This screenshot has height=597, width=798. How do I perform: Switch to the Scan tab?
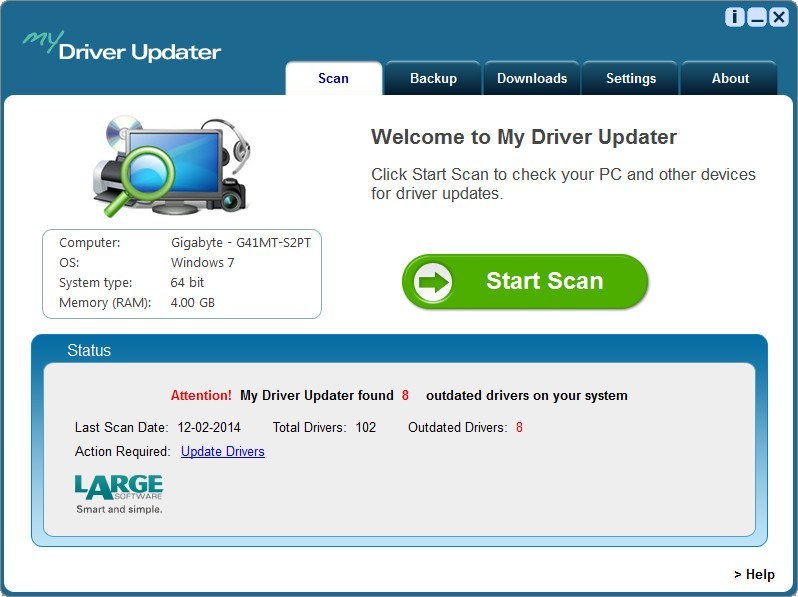pos(333,78)
